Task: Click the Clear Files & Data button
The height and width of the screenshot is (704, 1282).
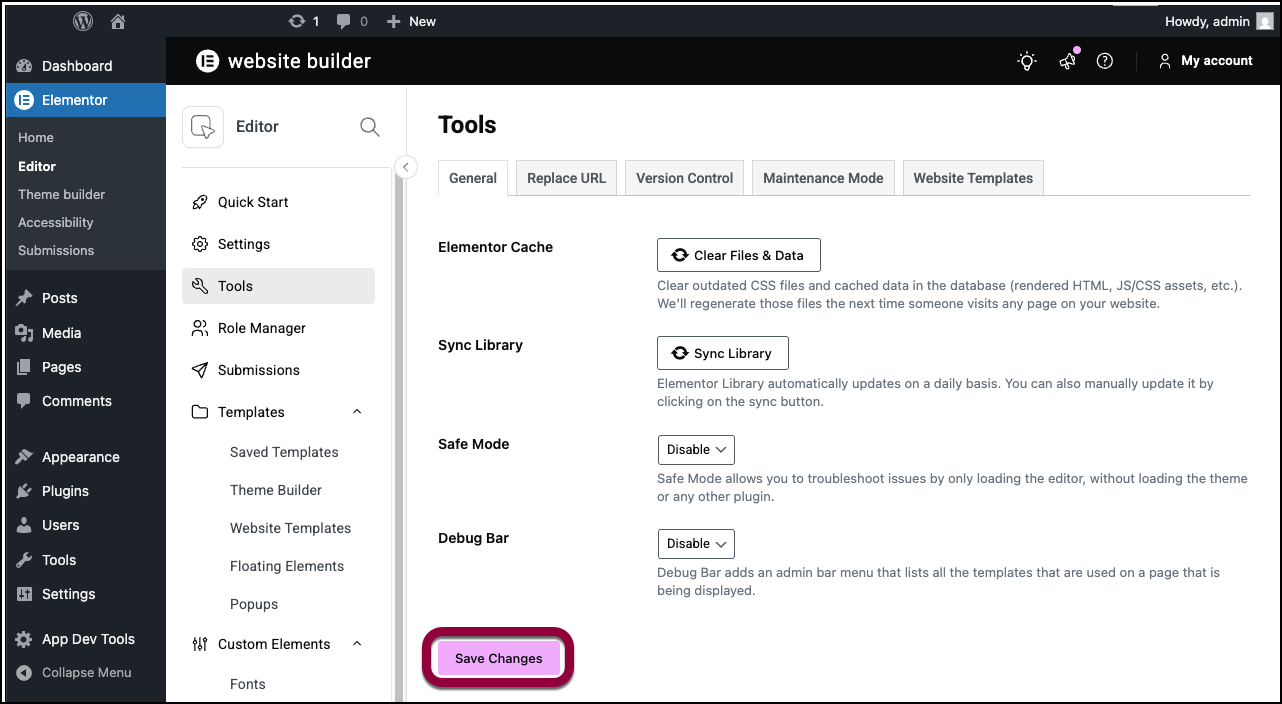Action: 738,255
